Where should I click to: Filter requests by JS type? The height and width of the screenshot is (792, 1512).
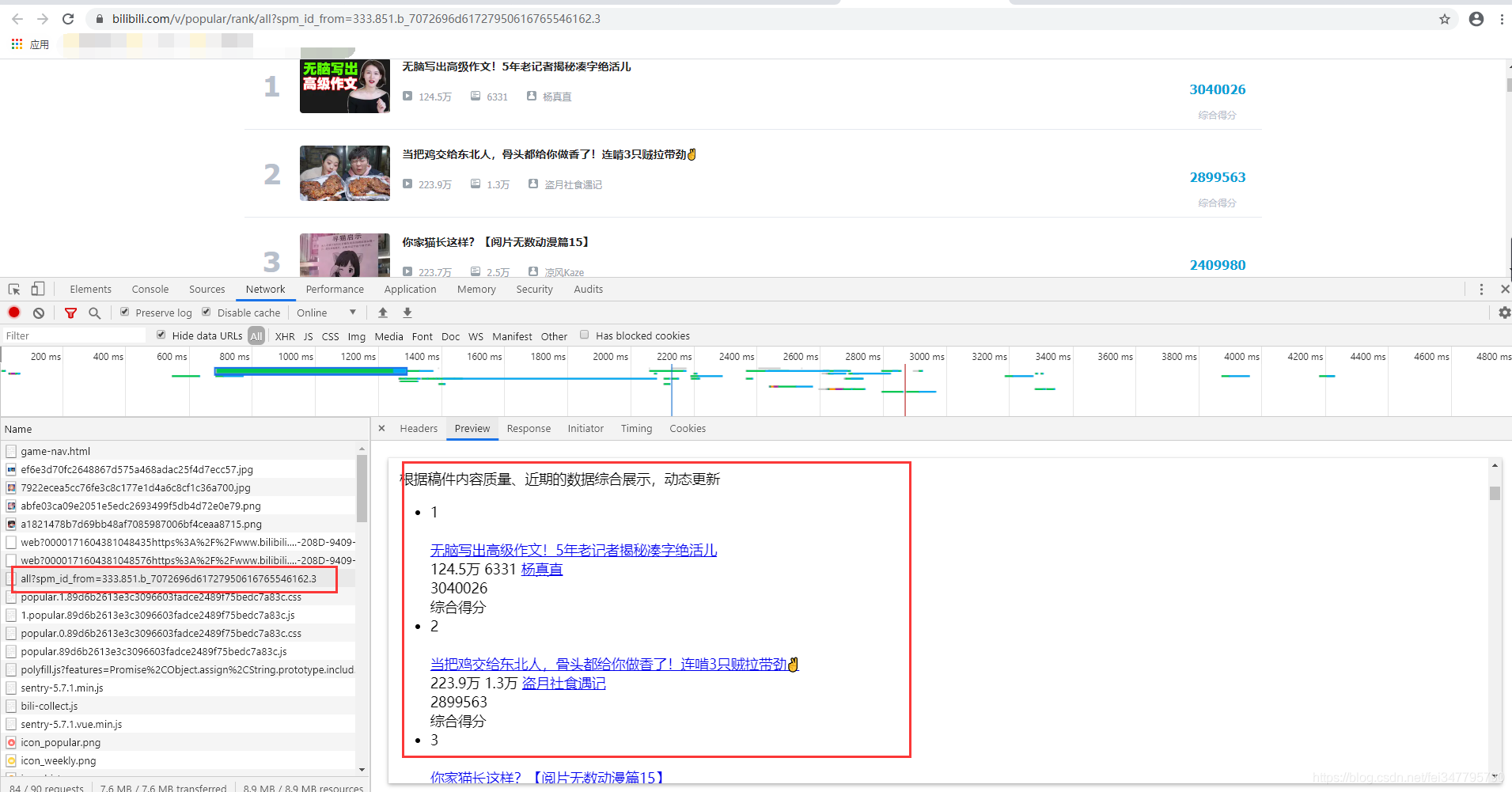tap(309, 336)
